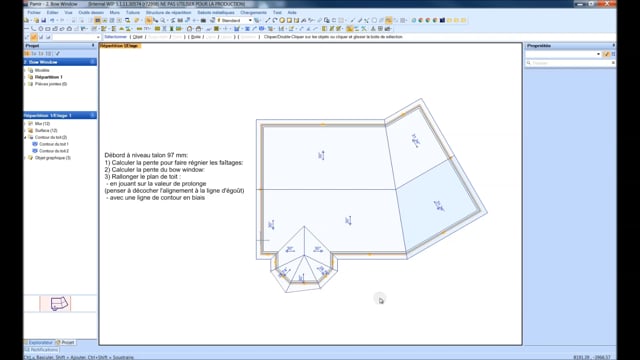Viewport: 640px width, 360px height.
Task: Toggle the Boîte selection mode option
Action: click(x=196, y=37)
